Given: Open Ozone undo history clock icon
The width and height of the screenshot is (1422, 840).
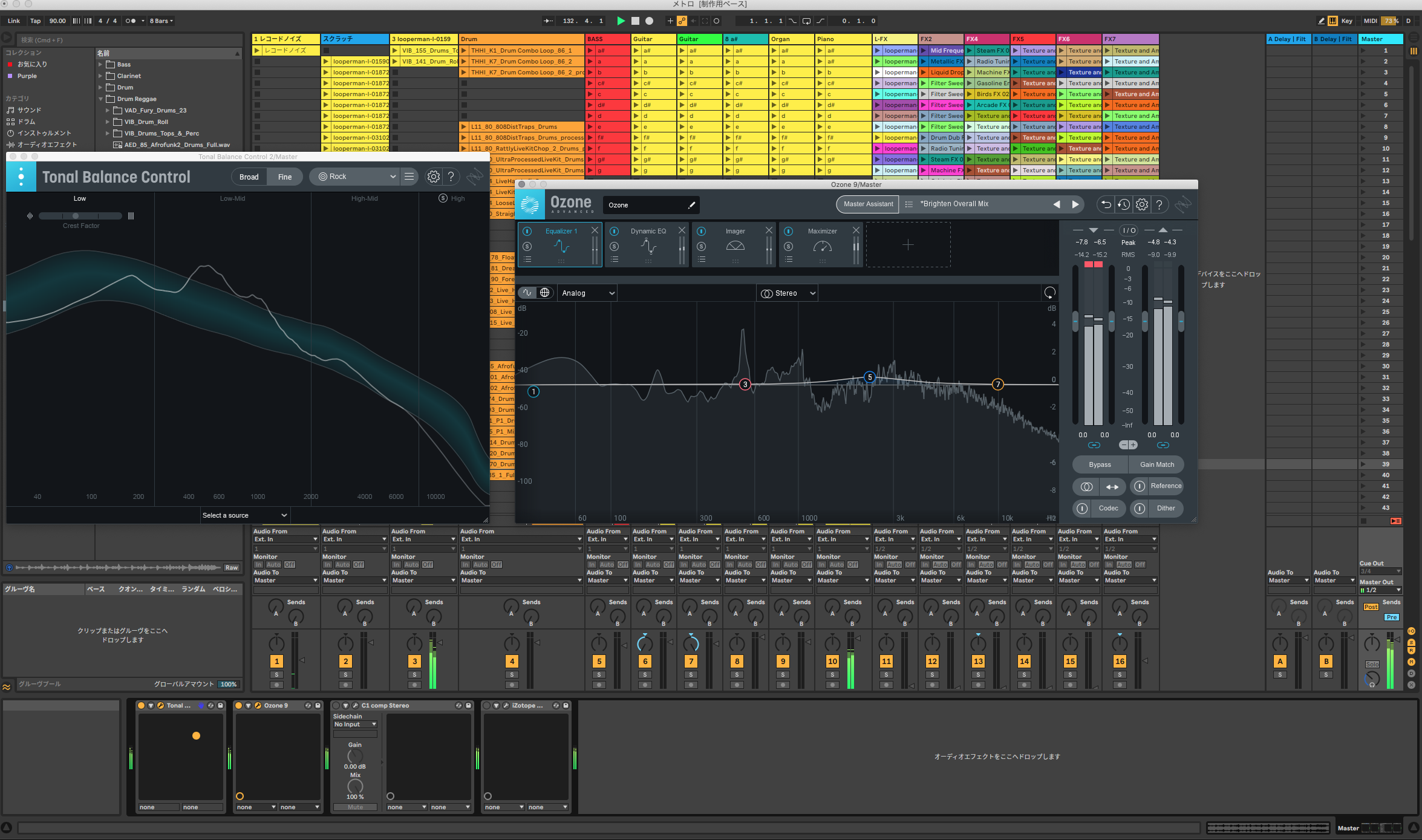Looking at the screenshot, I should [x=1123, y=204].
